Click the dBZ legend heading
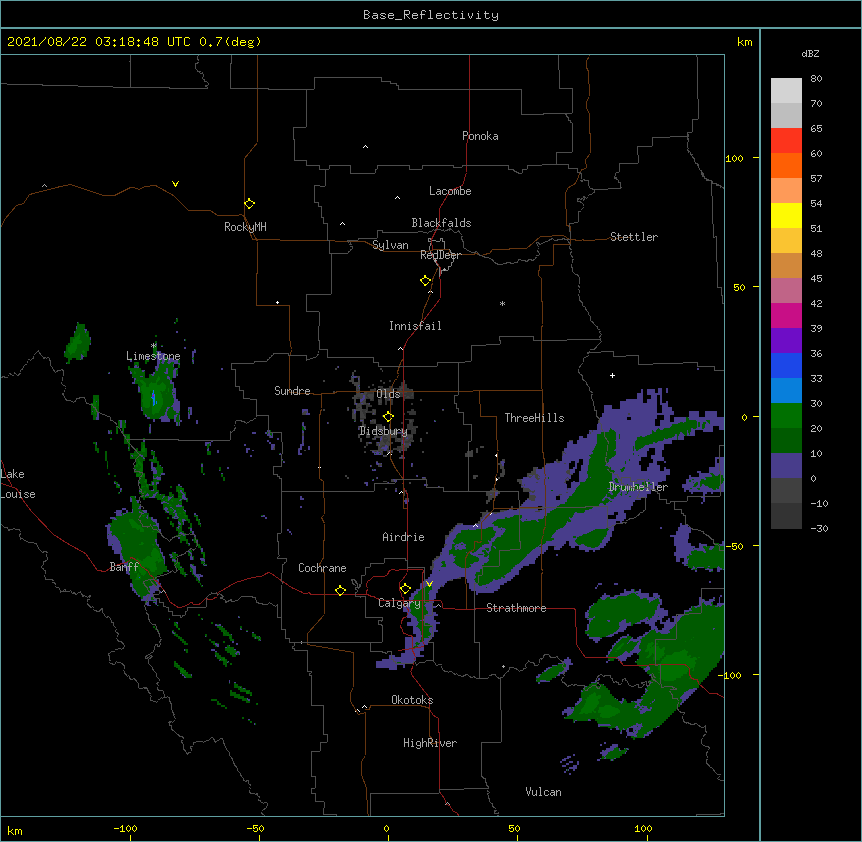Image resolution: width=862 pixels, height=842 pixels. 810,53
